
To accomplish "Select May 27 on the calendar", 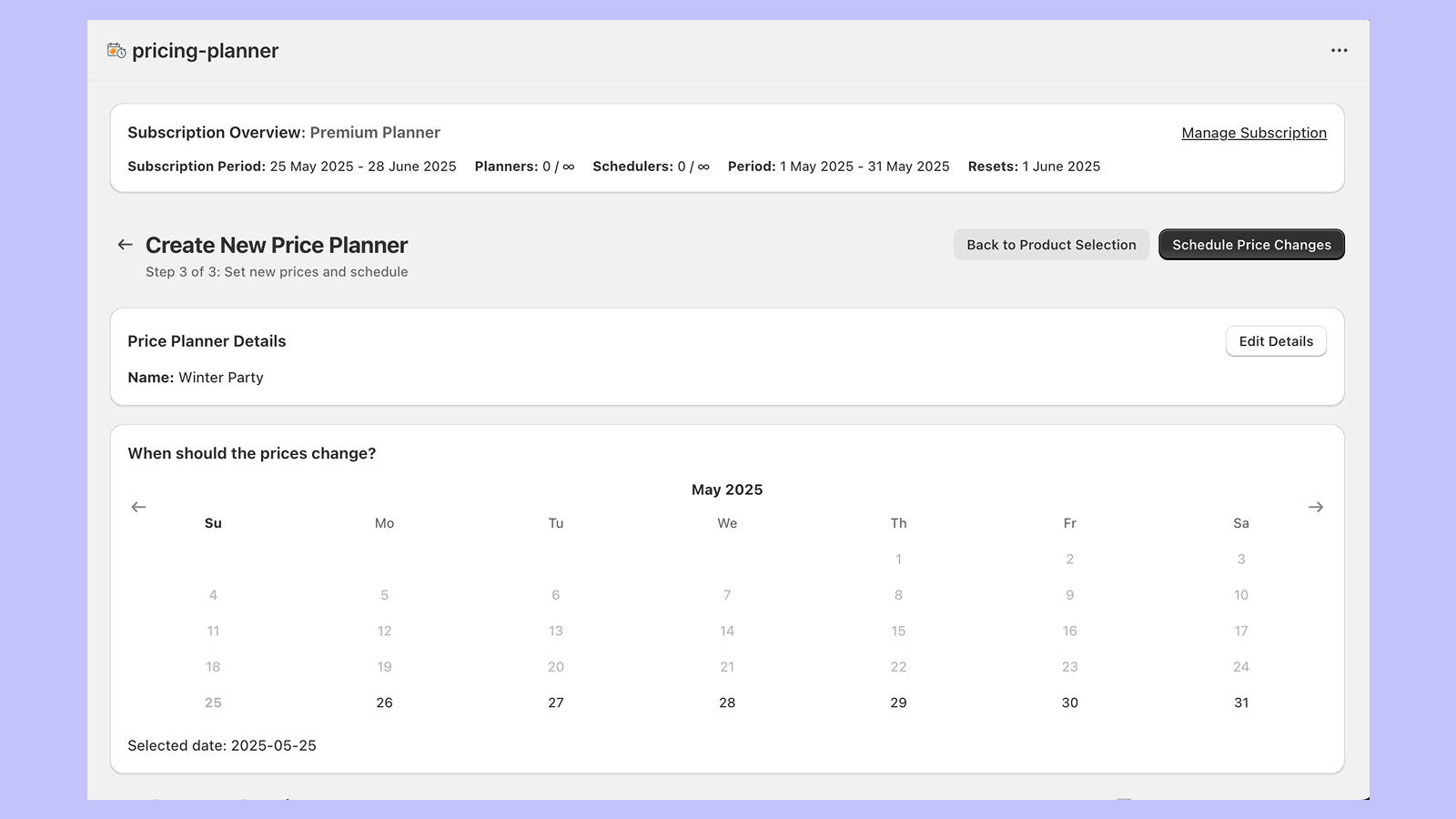I will pyautogui.click(x=555, y=702).
